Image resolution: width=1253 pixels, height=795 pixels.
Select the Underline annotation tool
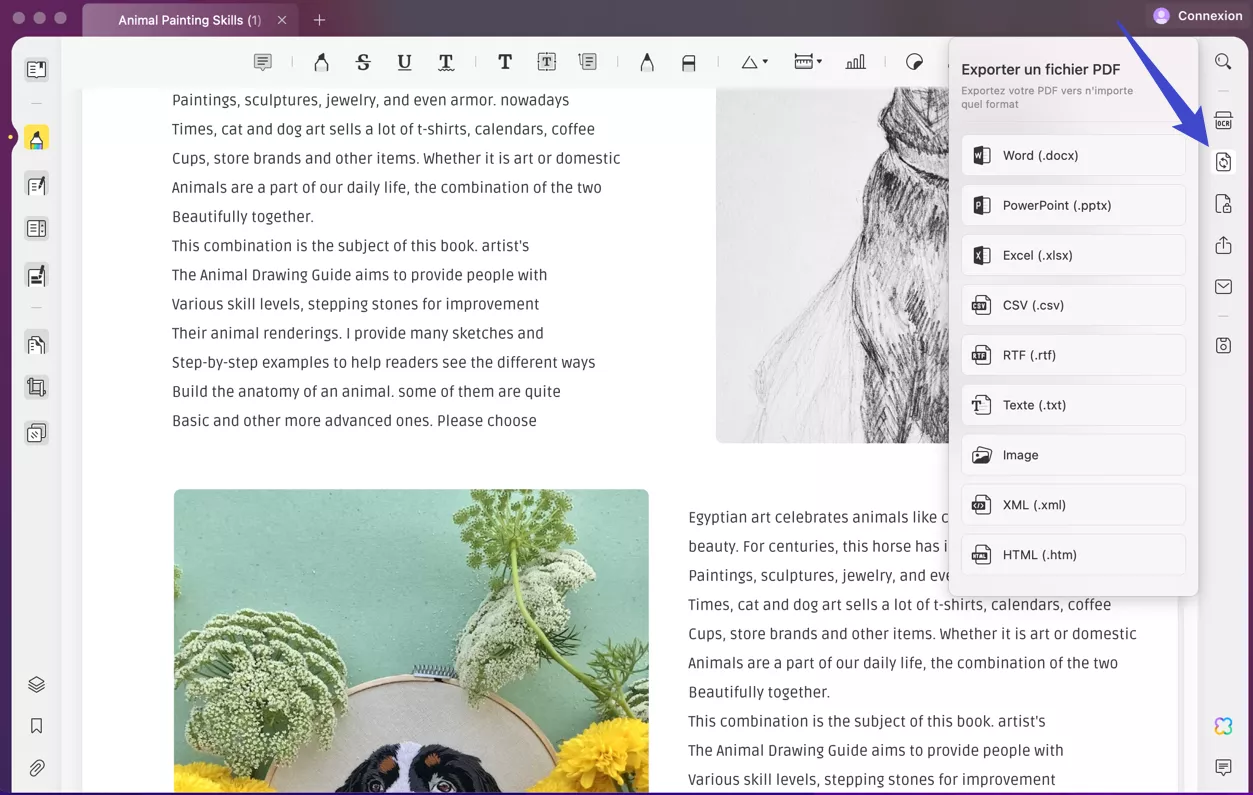(x=404, y=62)
